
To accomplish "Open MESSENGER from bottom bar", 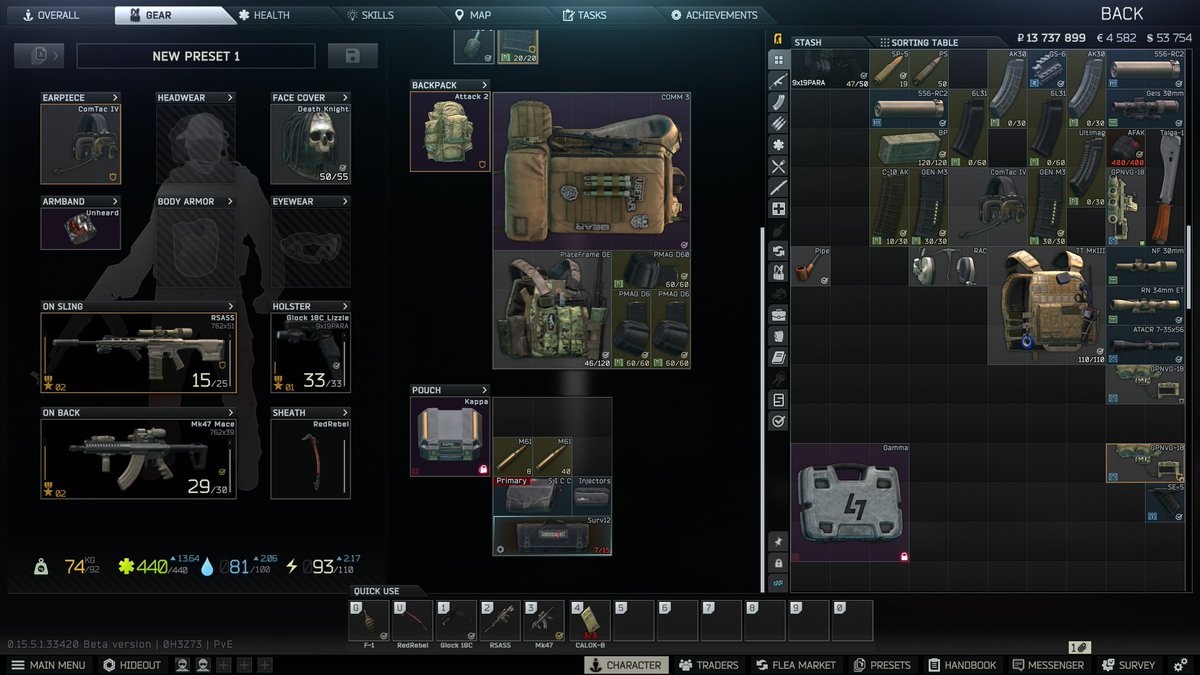I will tap(1049, 665).
